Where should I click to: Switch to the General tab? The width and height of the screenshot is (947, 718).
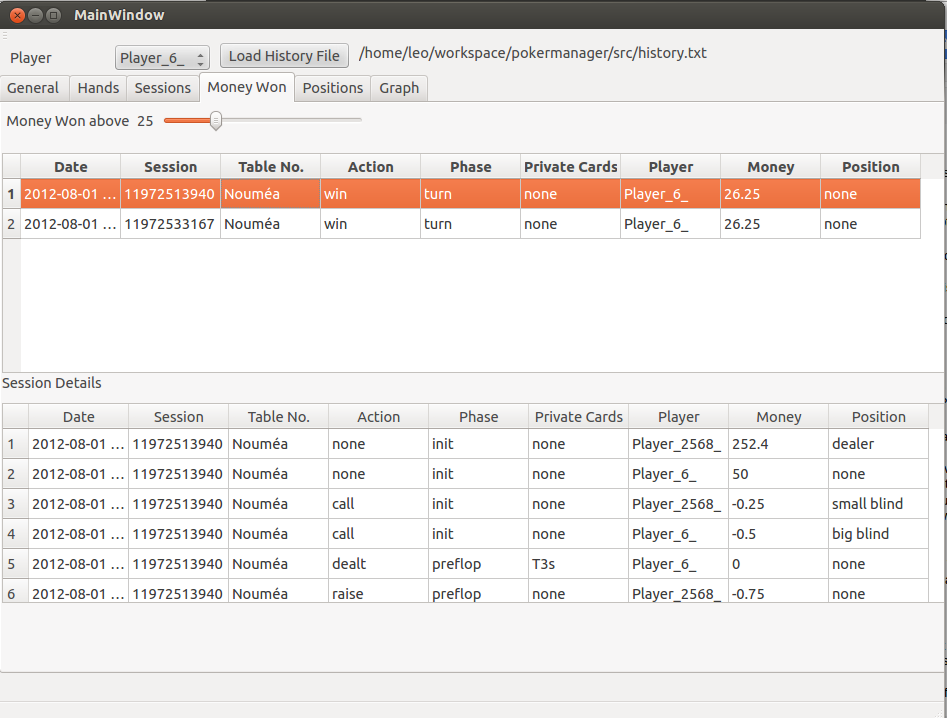(33, 88)
